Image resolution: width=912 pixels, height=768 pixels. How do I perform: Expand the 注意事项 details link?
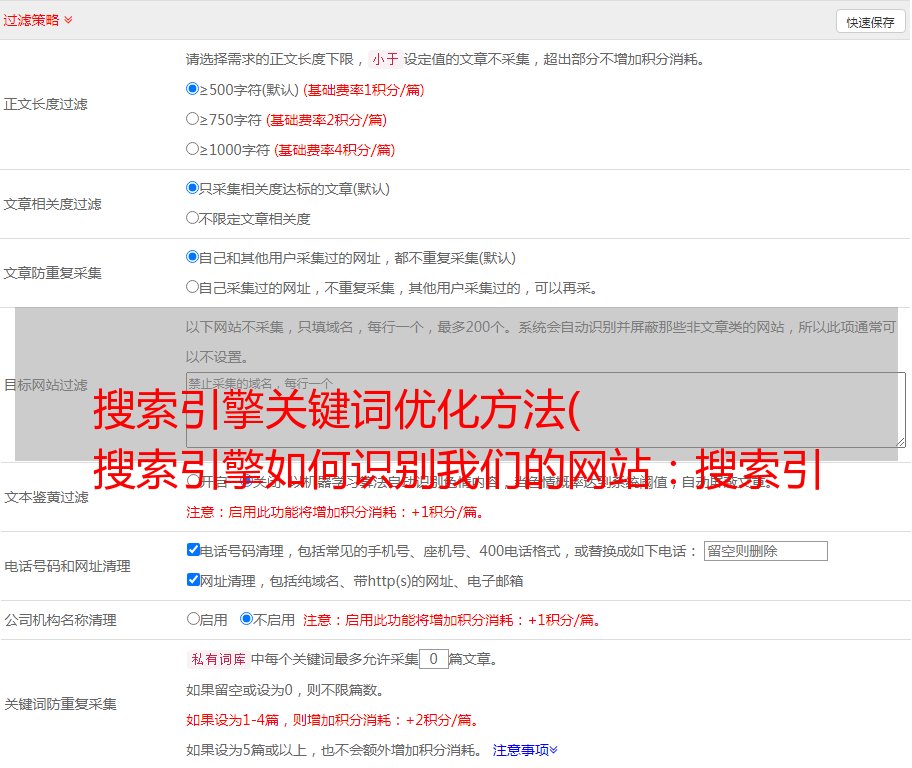click(x=525, y=749)
